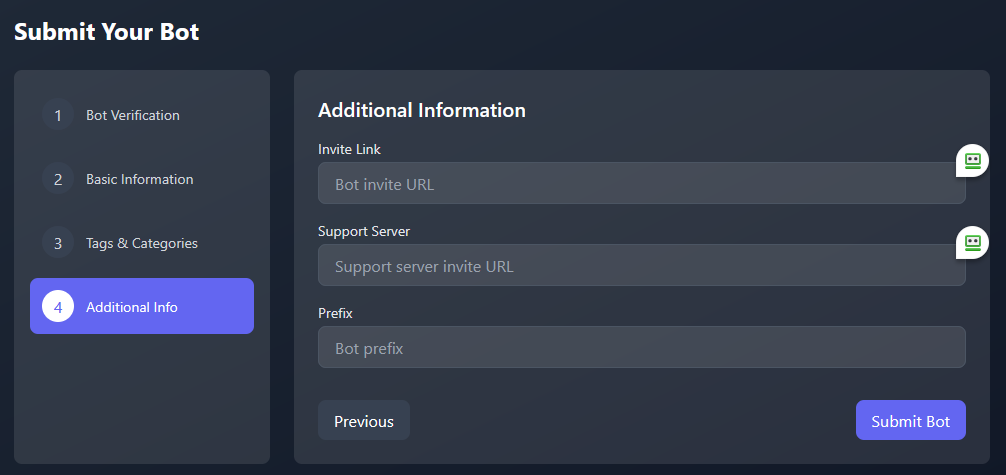Click the white step 4 number circle
The height and width of the screenshot is (475, 1006).
pyautogui.click(x=58, y=307)
